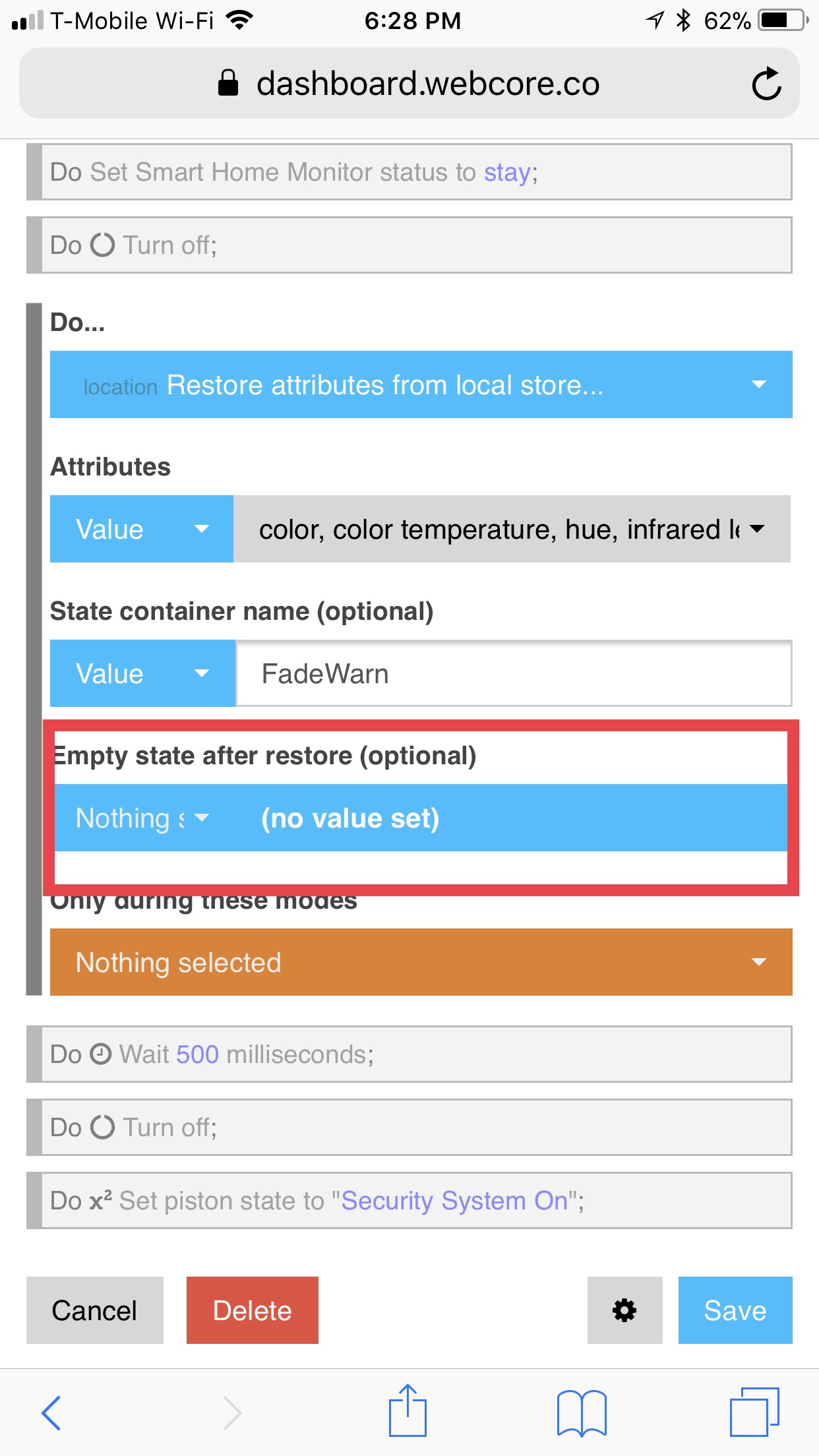The image size is (819, 1456).
Task: Go back with Safari back arrow
Action: (x=51, y=1412)
